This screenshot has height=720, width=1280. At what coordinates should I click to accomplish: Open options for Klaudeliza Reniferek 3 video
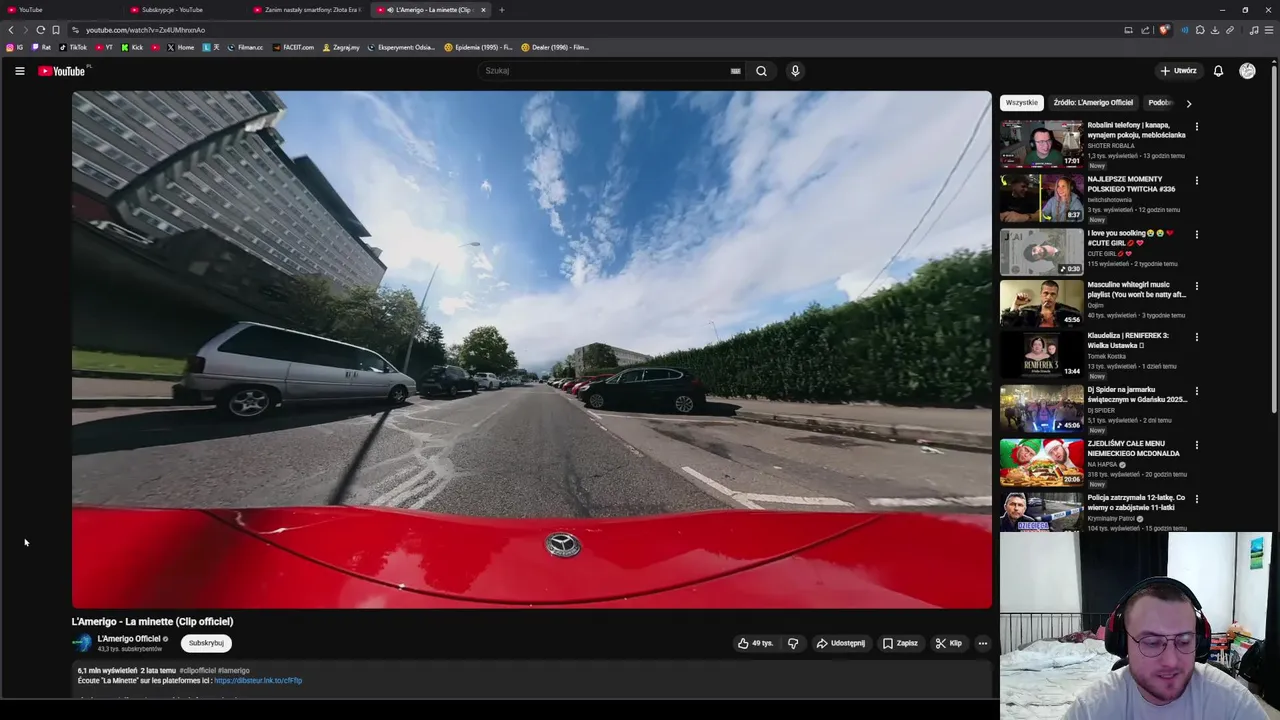1196,337
